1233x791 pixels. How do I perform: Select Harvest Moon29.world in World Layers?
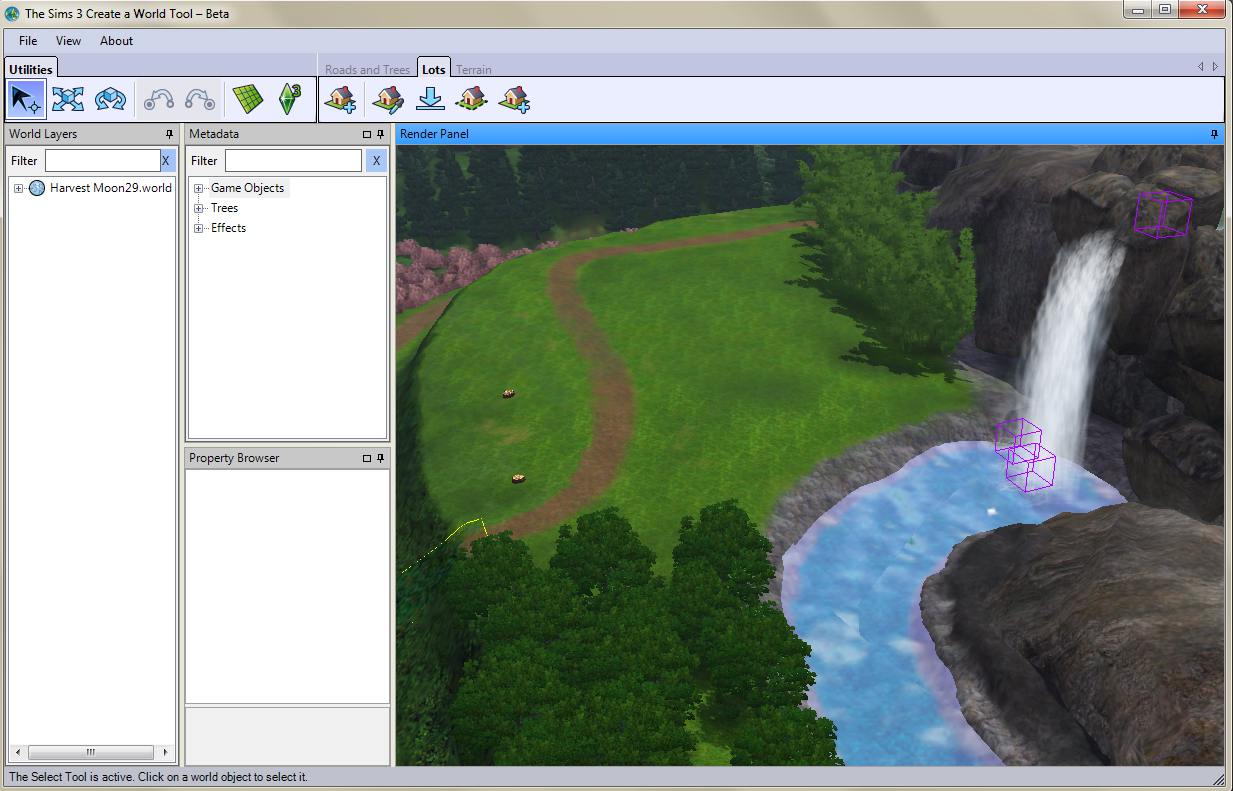click(111, 188)
